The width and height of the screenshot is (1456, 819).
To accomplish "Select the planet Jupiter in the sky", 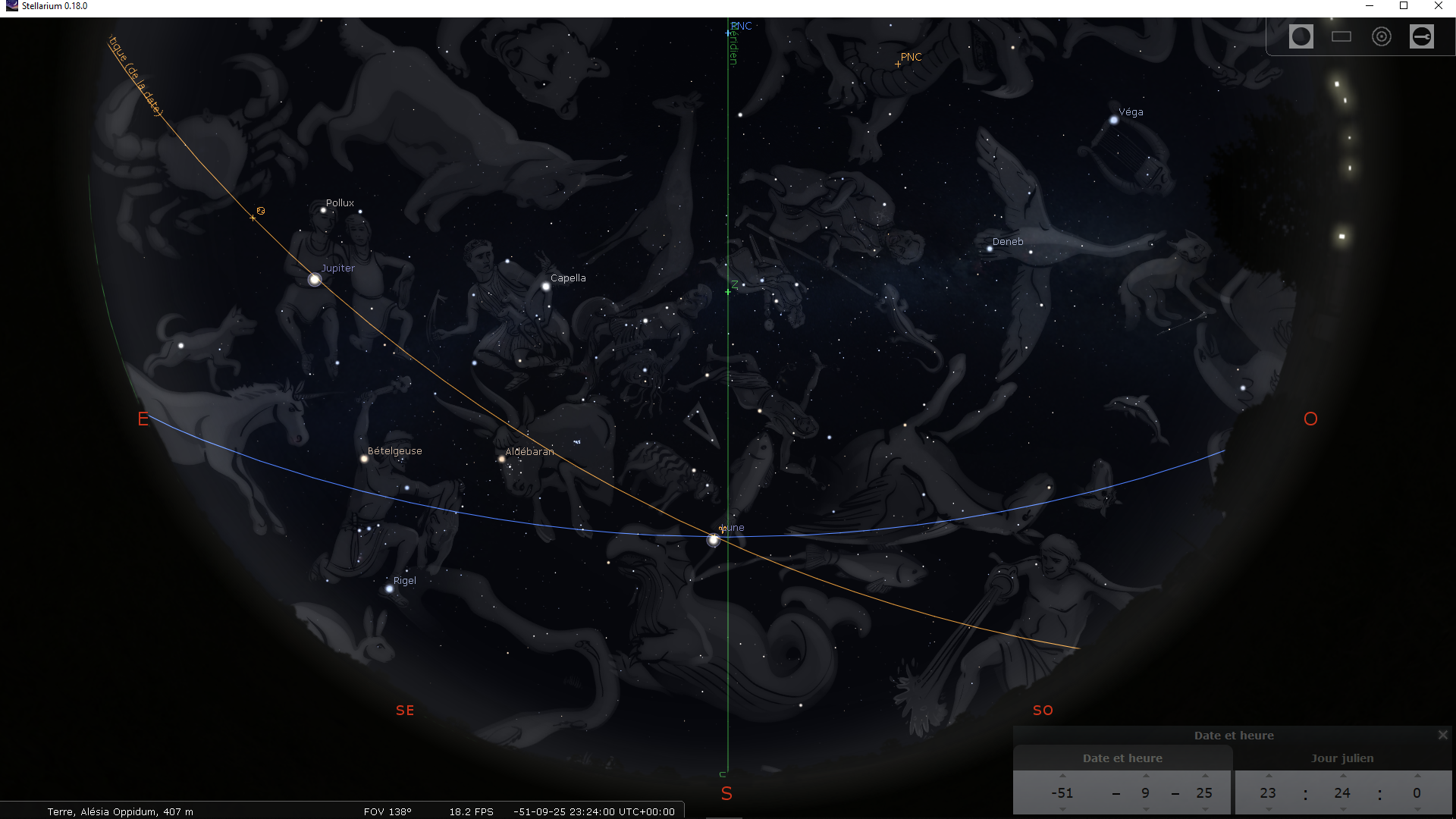I will (315, 280).
